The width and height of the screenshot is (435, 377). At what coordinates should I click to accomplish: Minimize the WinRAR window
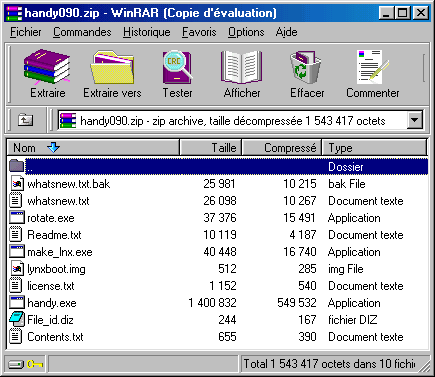coord(386,13)
